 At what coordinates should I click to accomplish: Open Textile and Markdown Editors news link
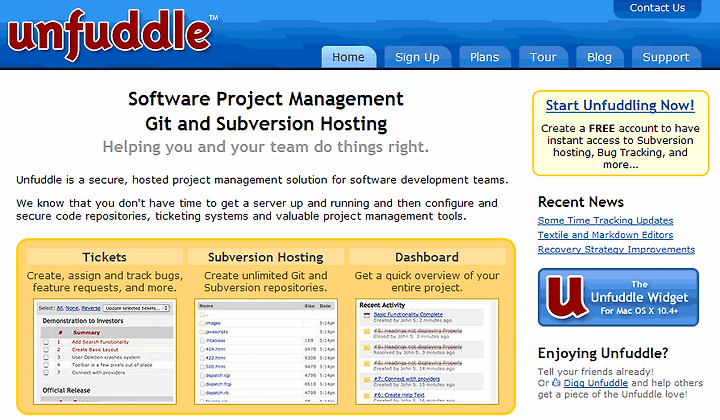[605, 235]
